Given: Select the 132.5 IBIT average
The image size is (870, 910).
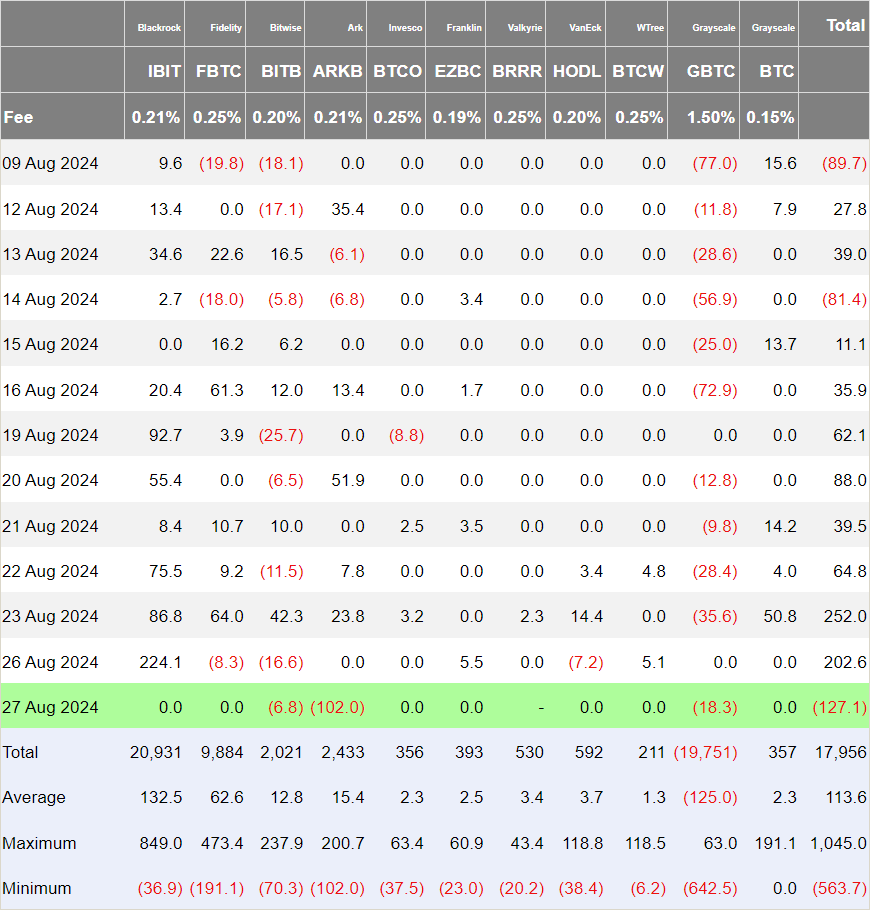Looking at the screenshot, I should [x=161, y=797].
